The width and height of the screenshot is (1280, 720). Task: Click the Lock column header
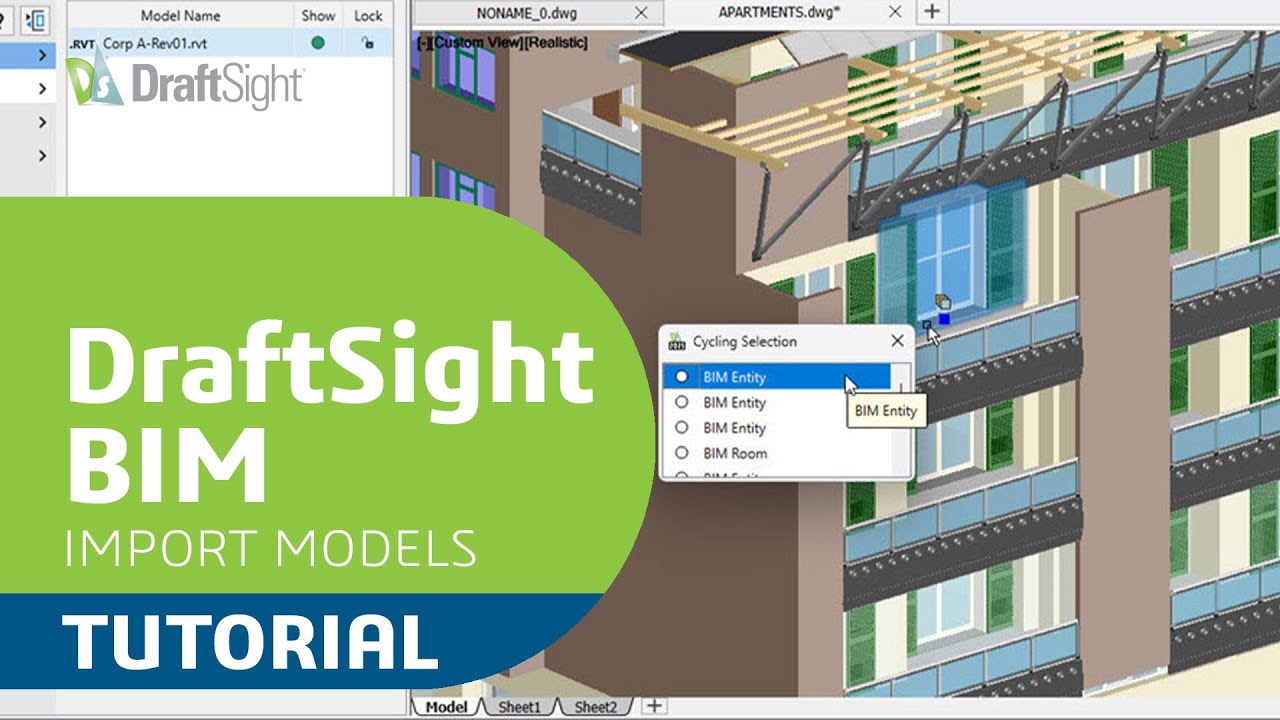coord(368,16)
